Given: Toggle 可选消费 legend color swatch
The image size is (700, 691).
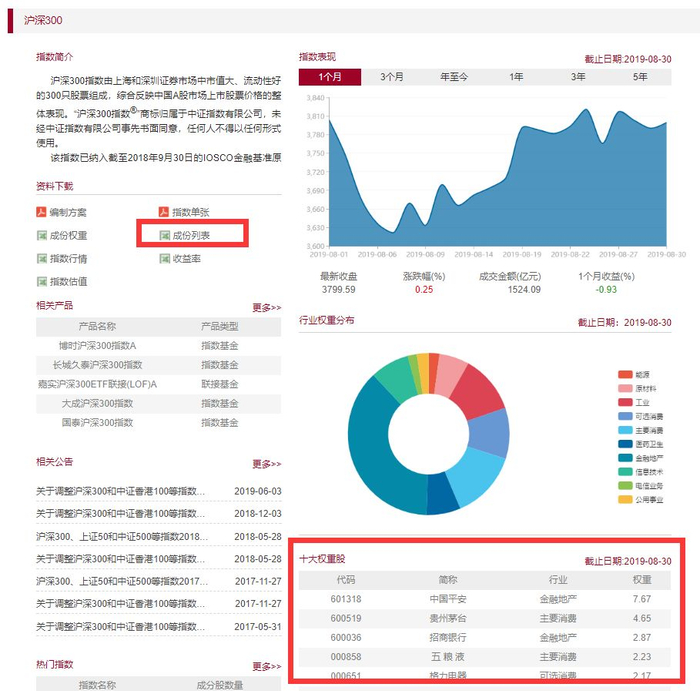Looking at the screenshot, I should point(625,416).
